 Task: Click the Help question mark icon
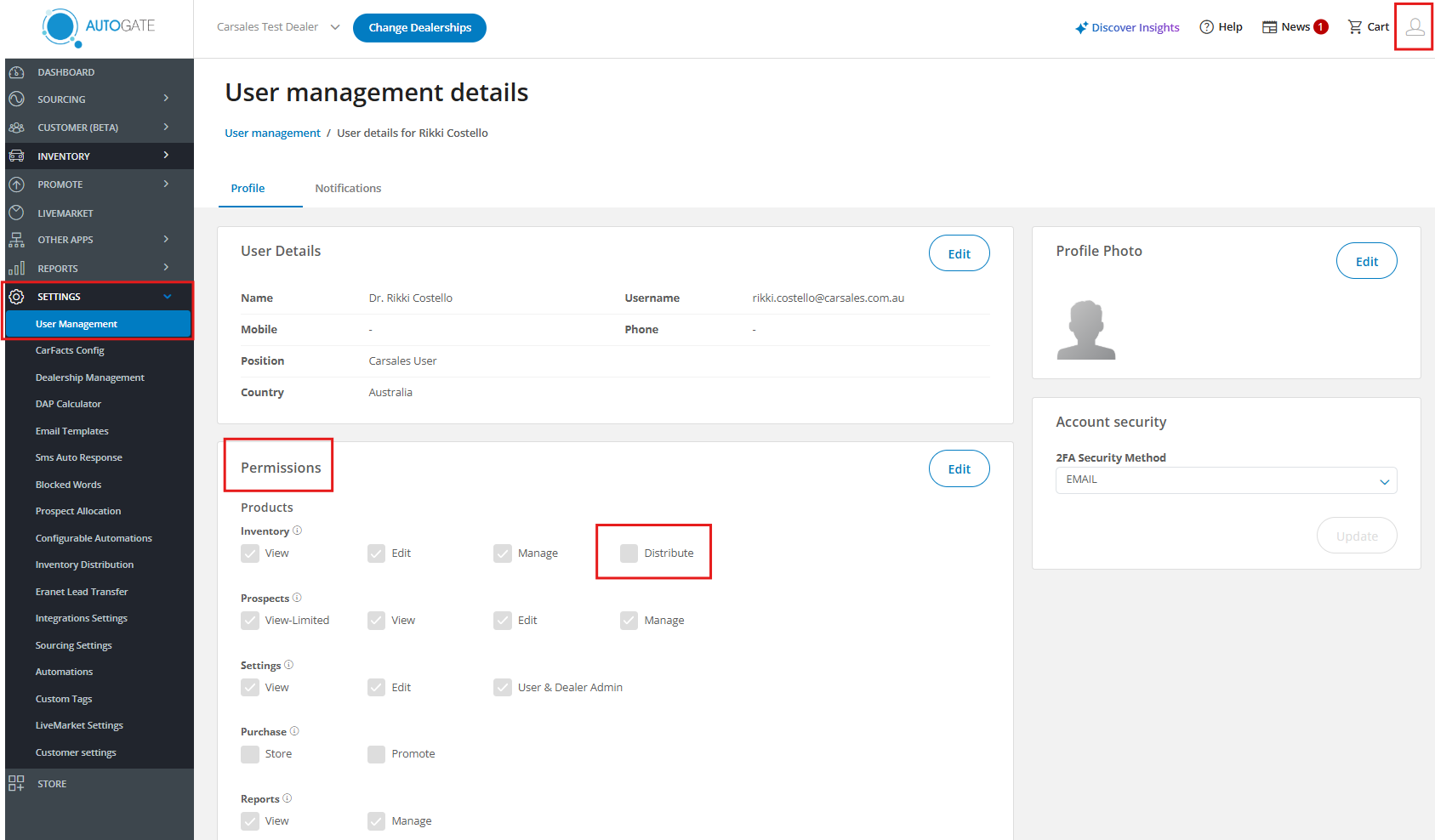(x=1206, y=27)
